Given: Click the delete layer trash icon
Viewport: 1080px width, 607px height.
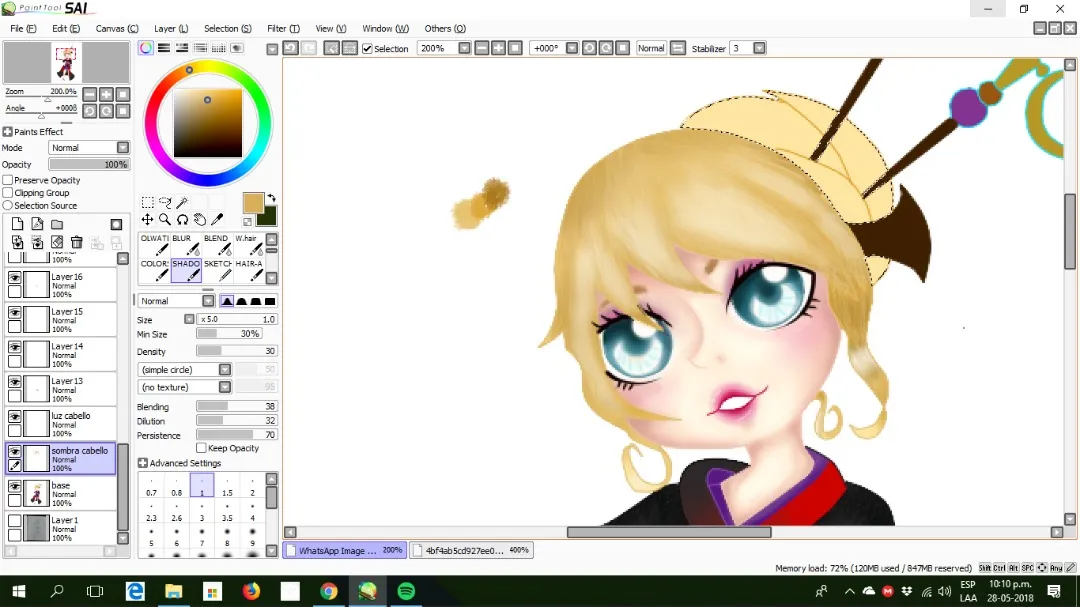Looking at the screenshot, I should click(76, 242).
